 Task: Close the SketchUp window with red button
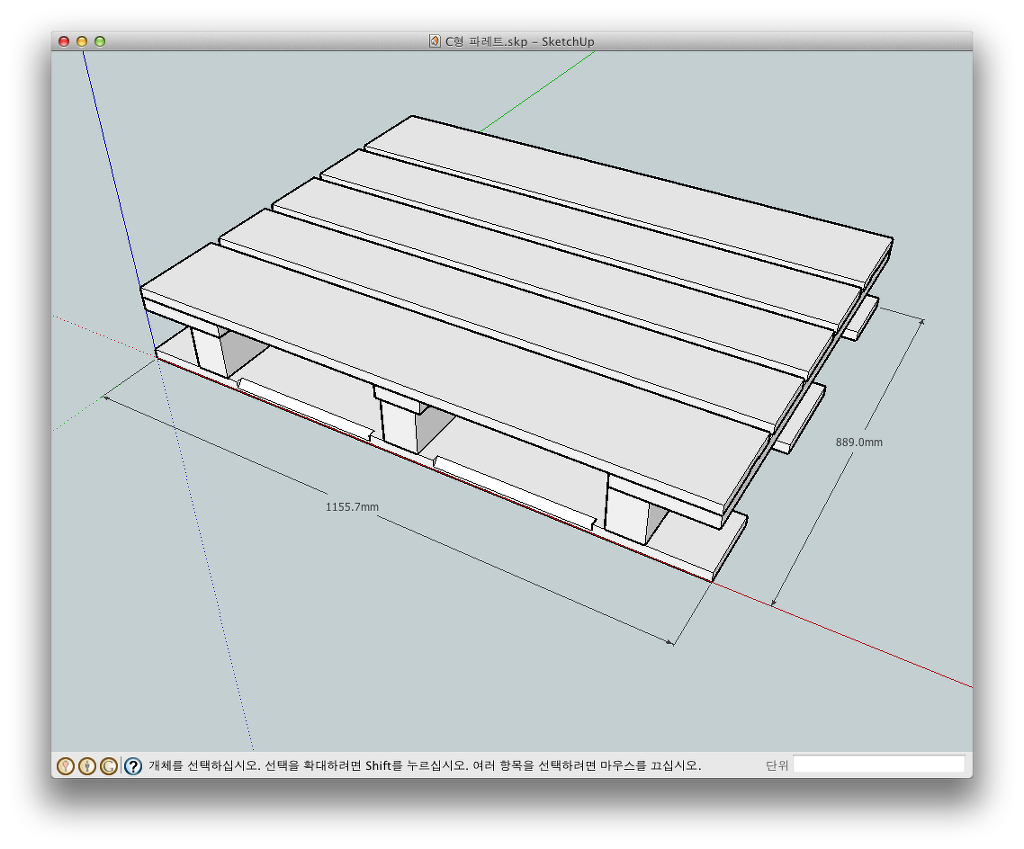(64, 41)
